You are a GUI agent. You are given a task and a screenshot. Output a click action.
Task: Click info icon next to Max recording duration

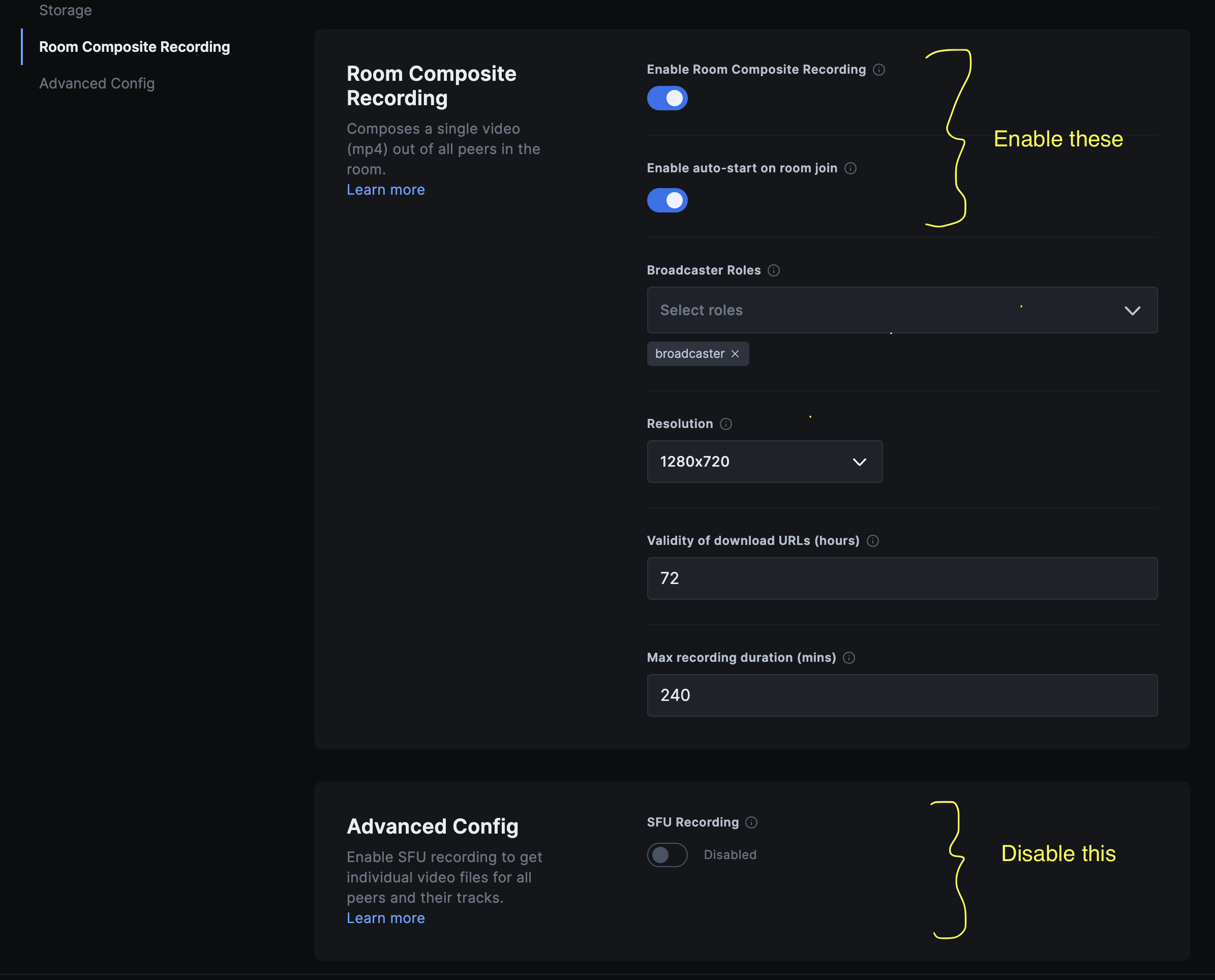(x=848, y=658)
